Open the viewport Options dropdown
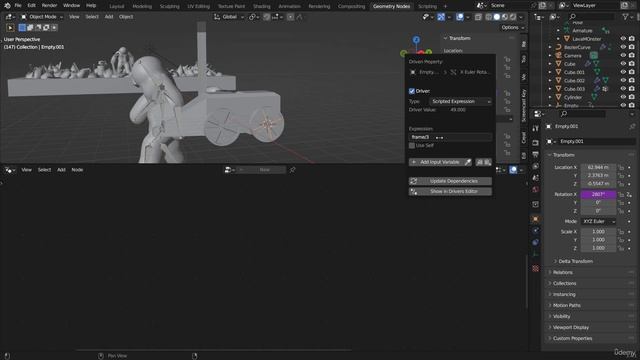This screenshot has height=360, width=640. pyautogui.click(x=513, y=27)
